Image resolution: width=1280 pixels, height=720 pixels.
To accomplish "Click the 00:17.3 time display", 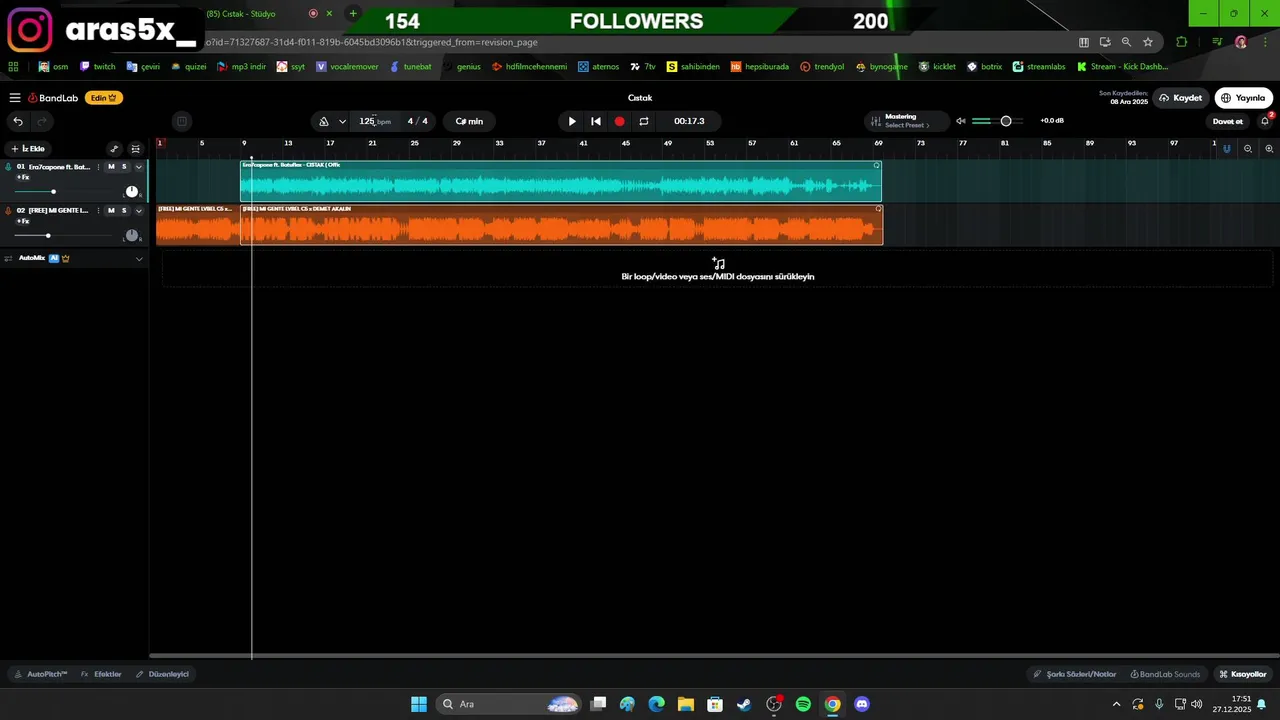I will 689,121.
